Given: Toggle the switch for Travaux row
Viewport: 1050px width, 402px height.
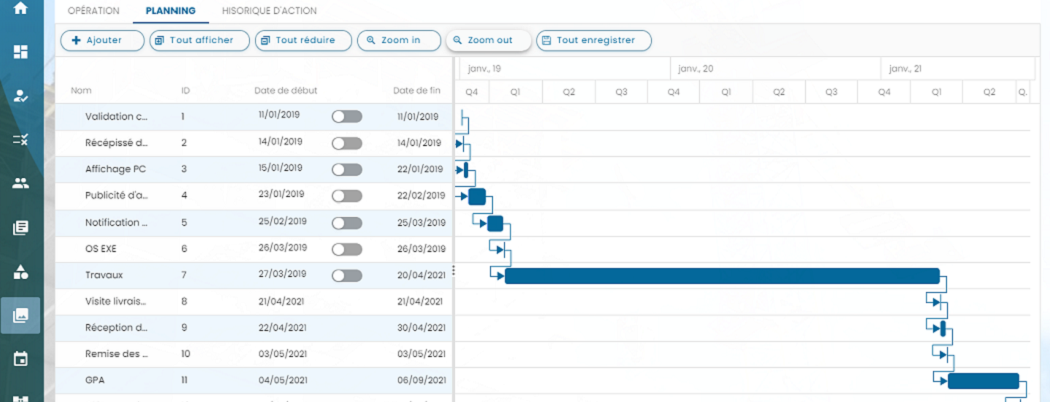Looking at the screenshot, I should [x=347, y=275].
